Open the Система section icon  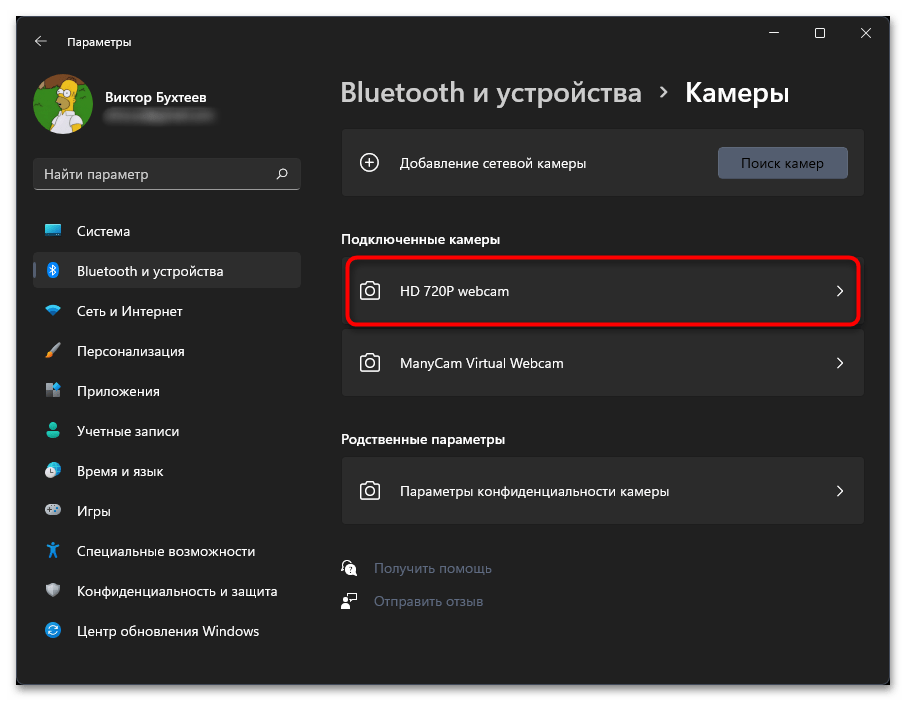(x=53, y=231)
